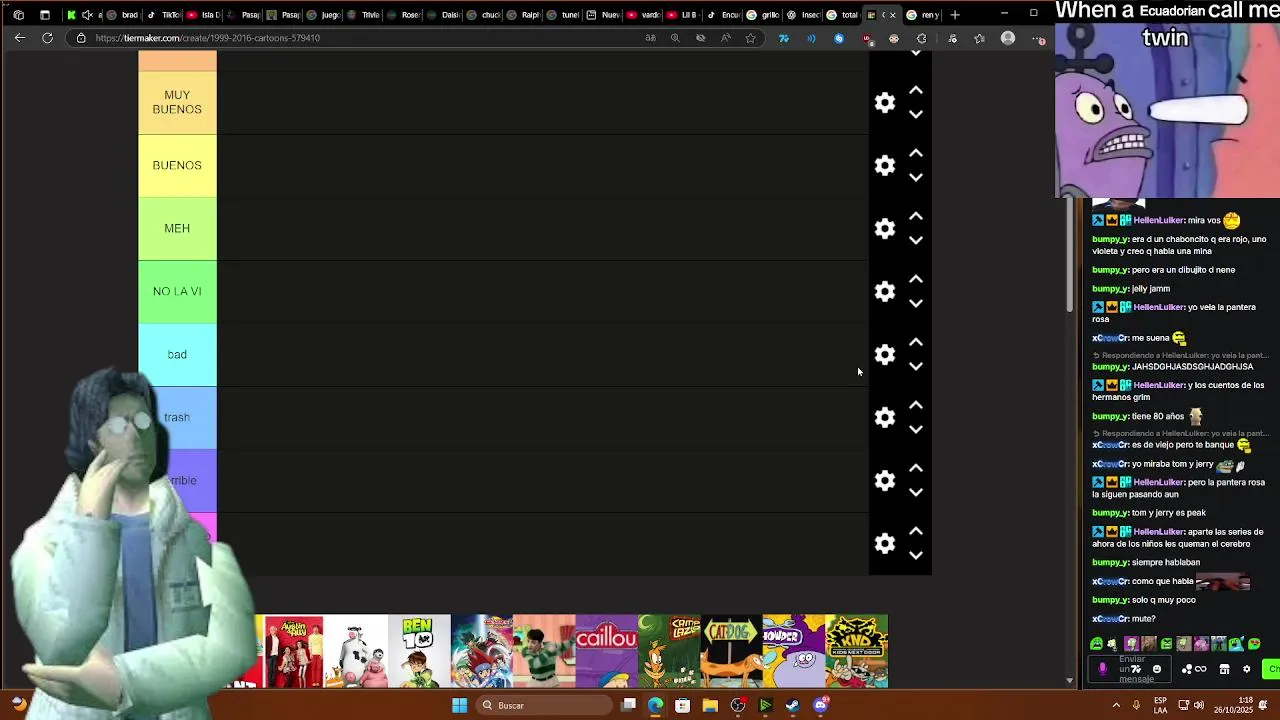Open settings gear for the bottom pink tier
This screenshot has width=1280, height=720.
tap(885, 543)
